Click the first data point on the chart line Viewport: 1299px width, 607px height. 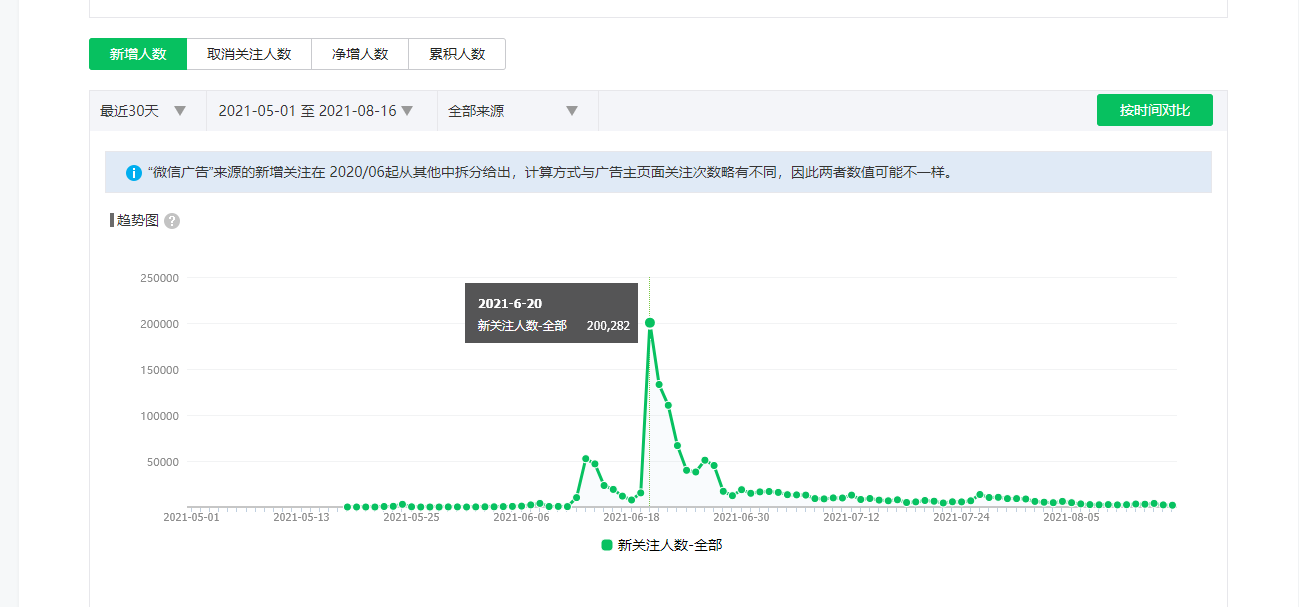347,507
